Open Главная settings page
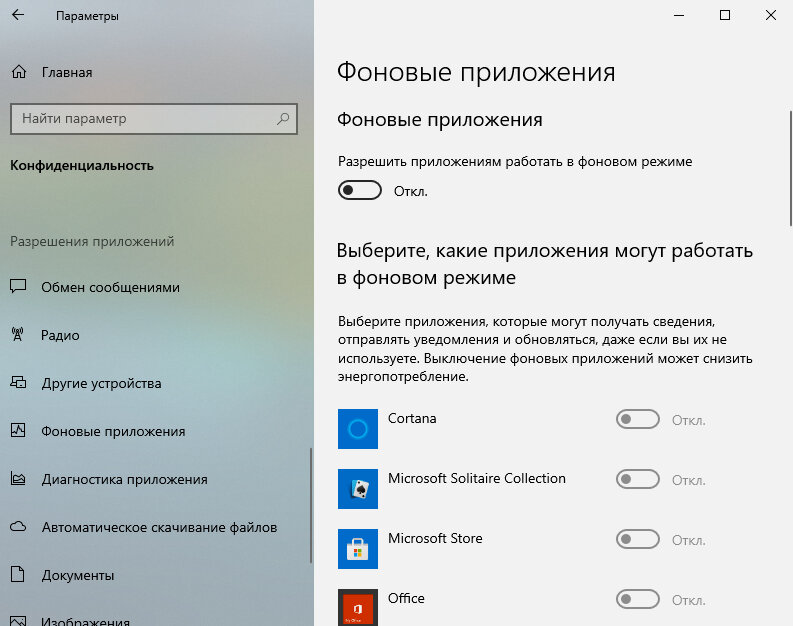This screenshot has width=793, height=626. (67, 72)
